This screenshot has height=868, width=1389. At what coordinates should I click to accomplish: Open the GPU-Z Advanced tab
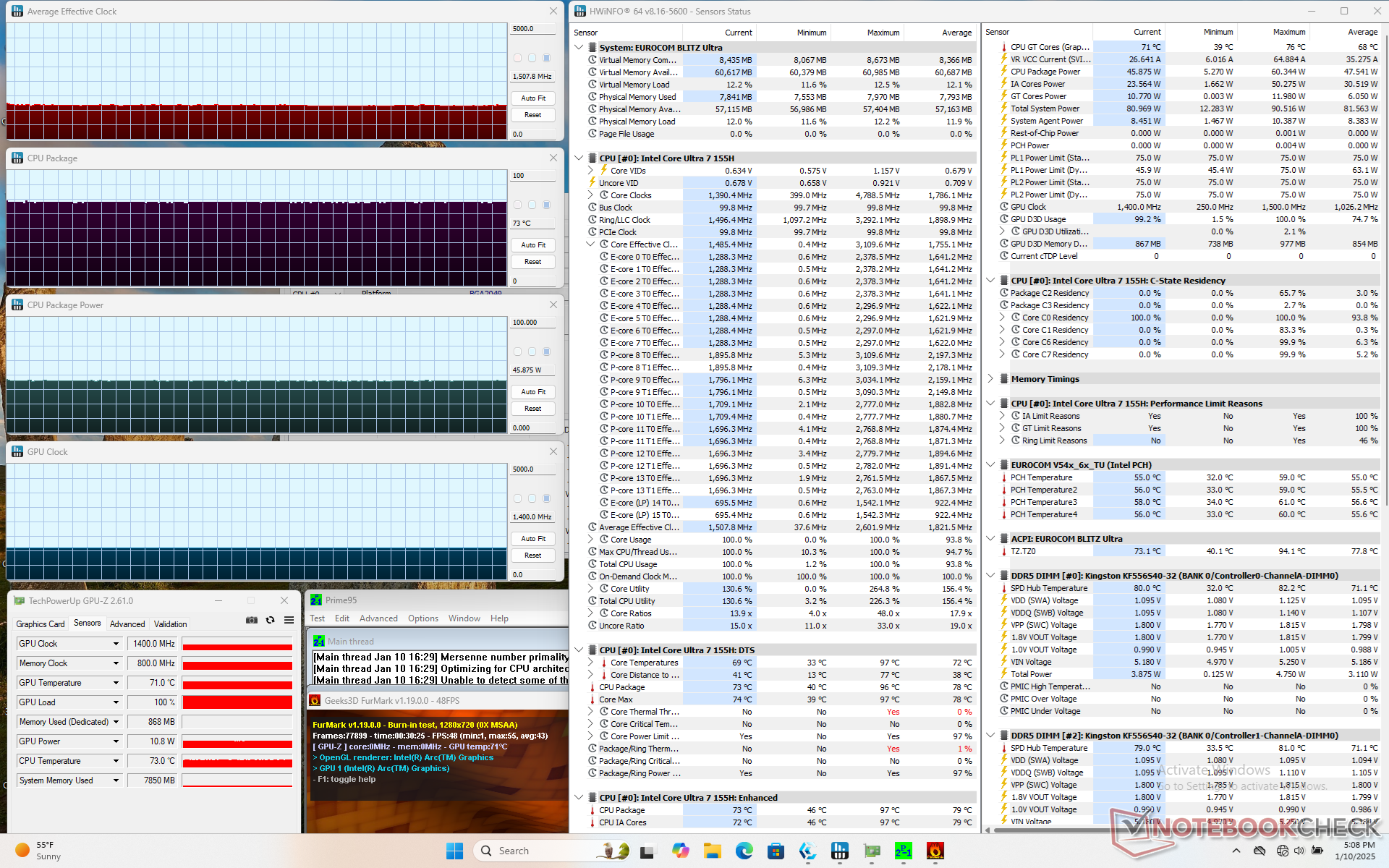tap(127, 624)
